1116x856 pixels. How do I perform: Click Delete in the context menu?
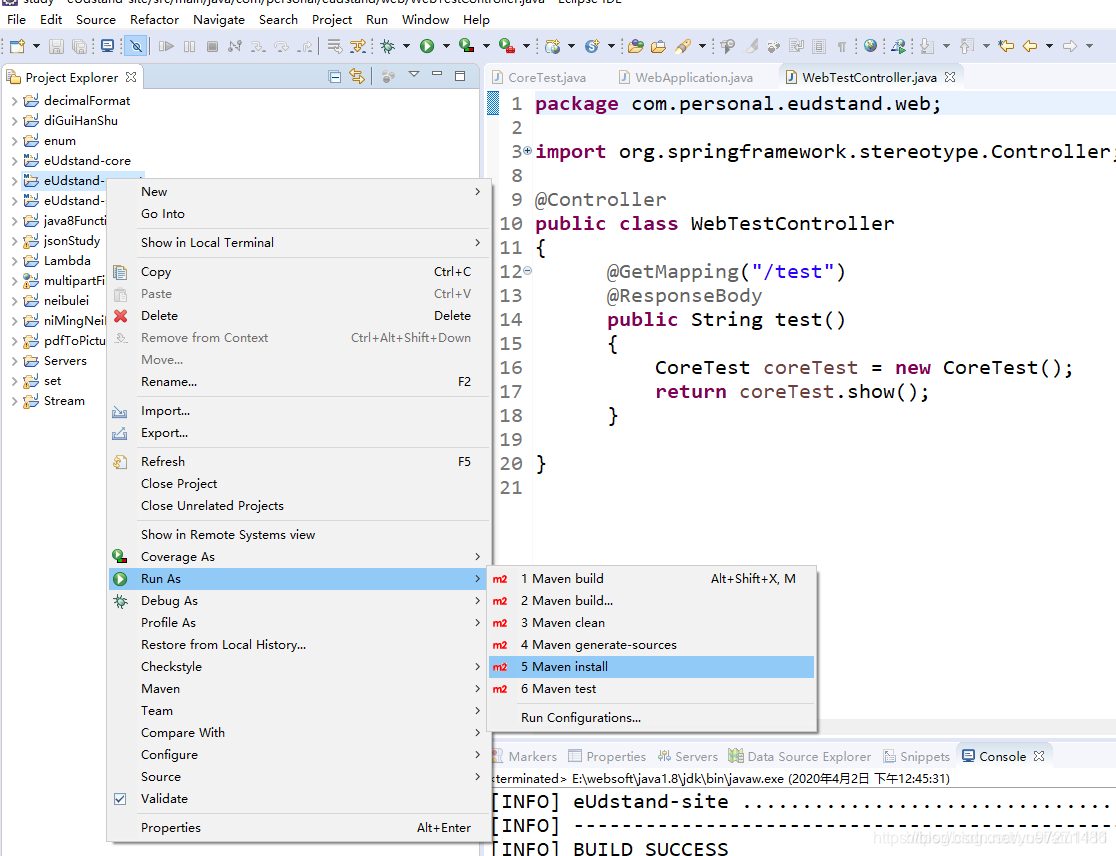point(299,316)
